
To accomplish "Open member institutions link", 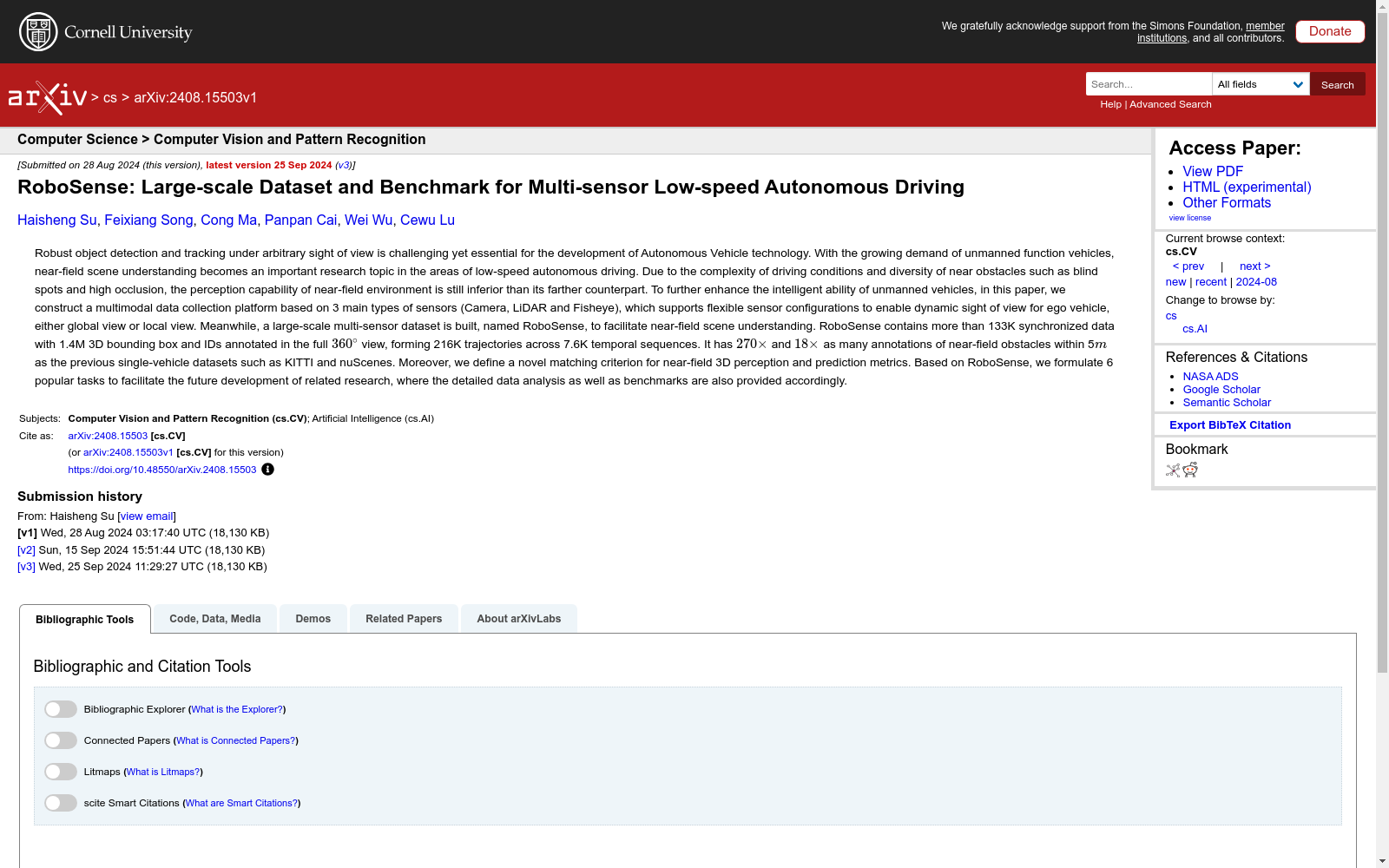I will (1211, 32).
